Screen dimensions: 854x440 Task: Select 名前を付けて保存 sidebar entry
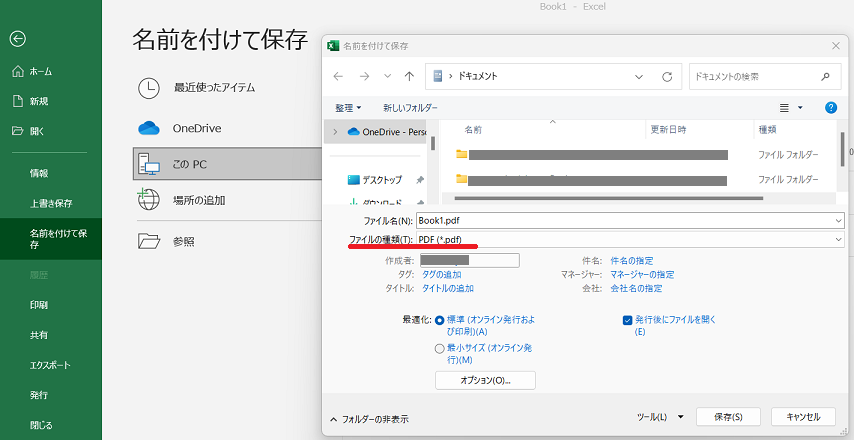pyautogui.click(x=51, y=239)
